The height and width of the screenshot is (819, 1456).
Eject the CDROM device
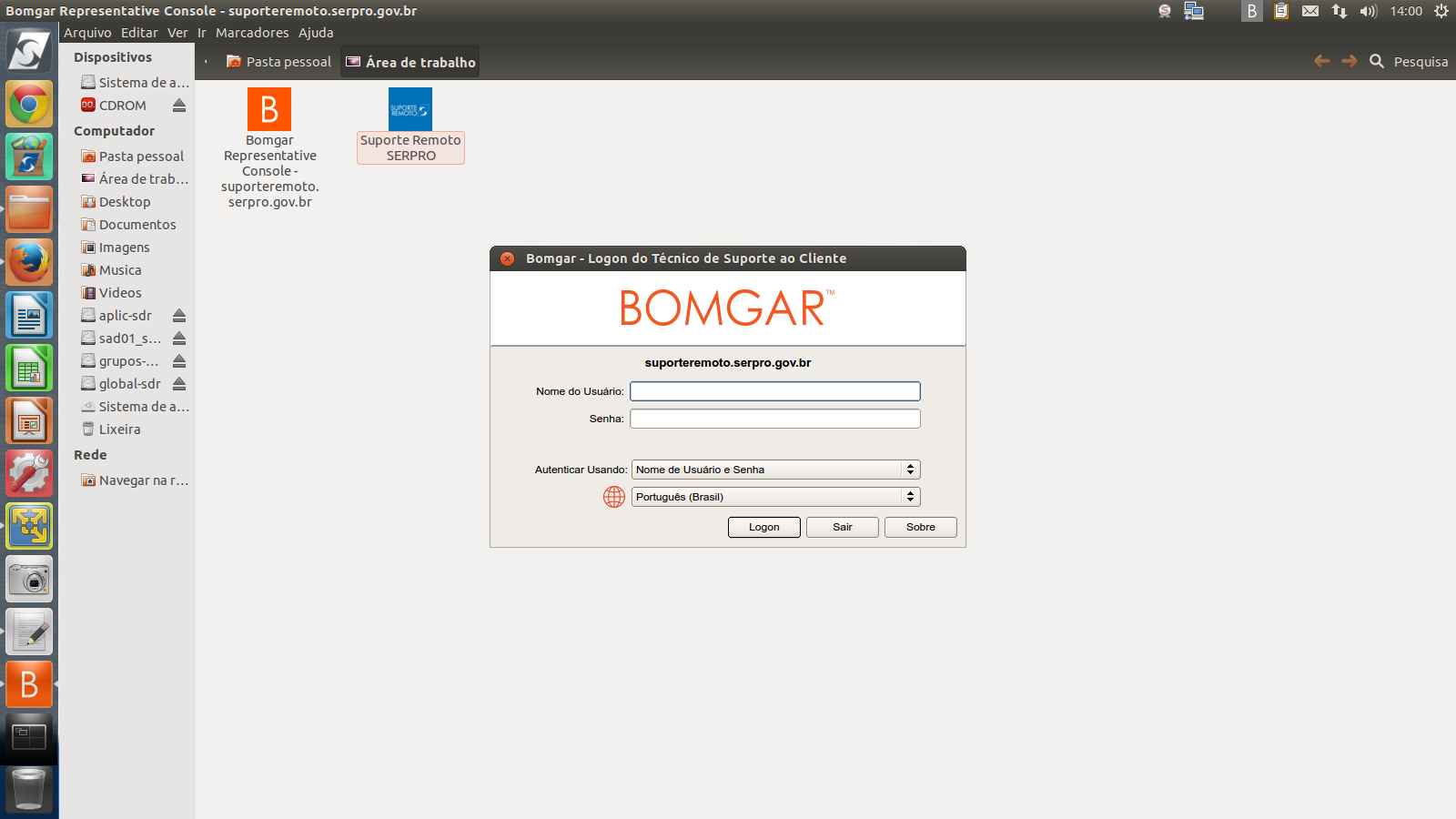[x=179, y=106]
